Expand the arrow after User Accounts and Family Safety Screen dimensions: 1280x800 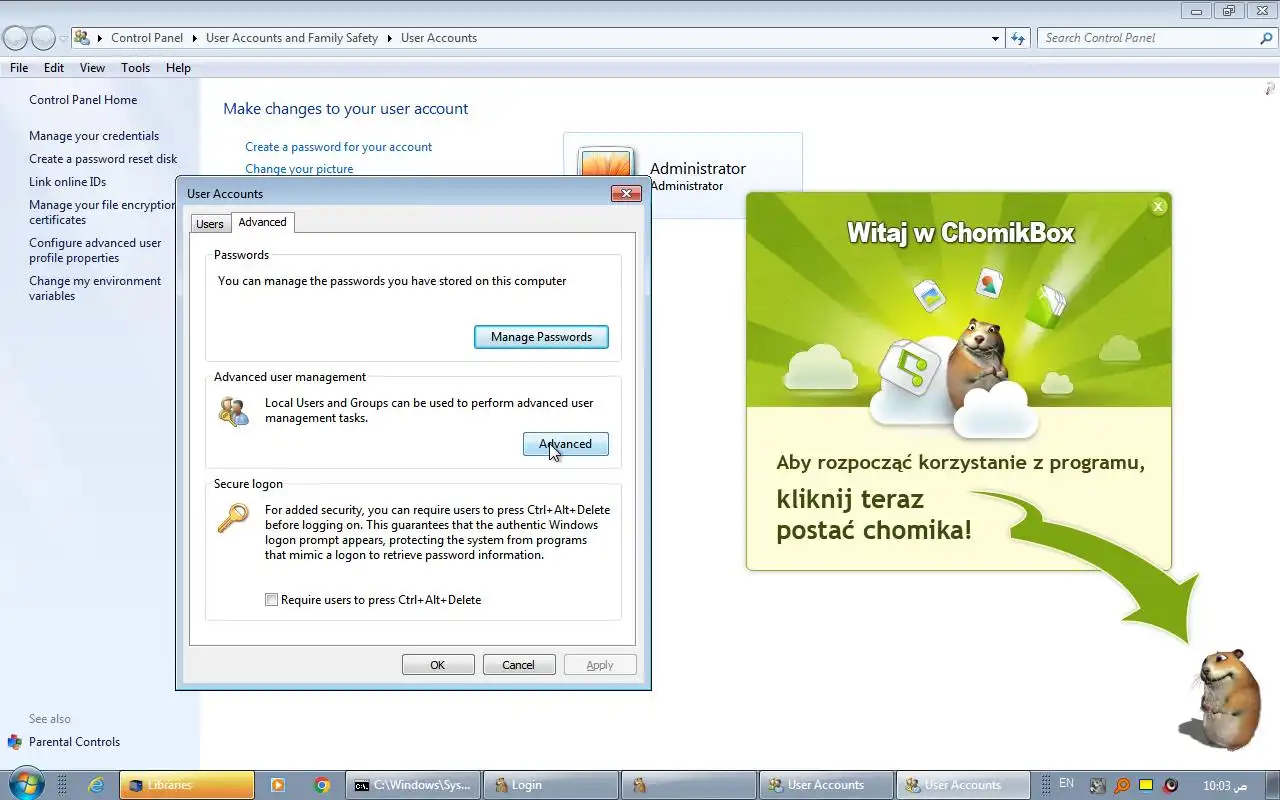[389, 38]
